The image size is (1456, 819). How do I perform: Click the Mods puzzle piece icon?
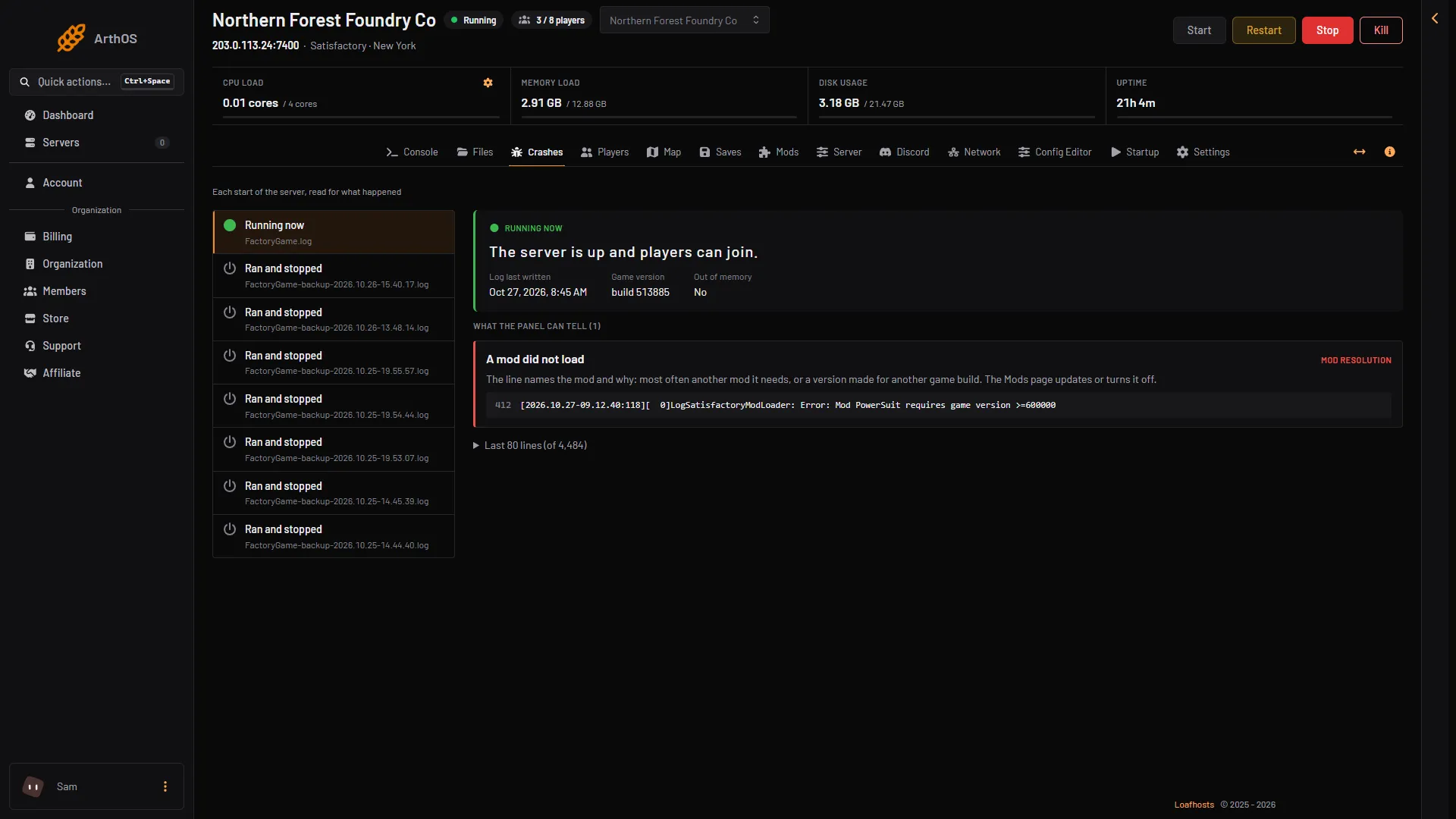764,152
